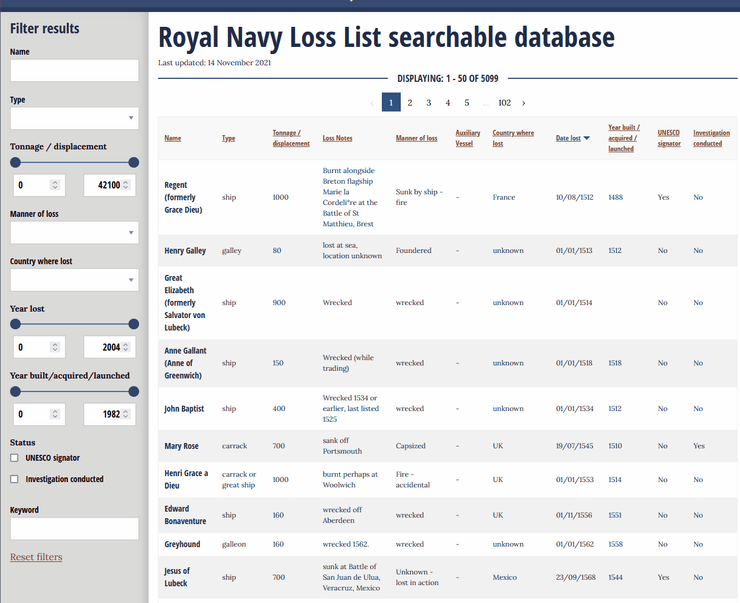Enable the UNESCO signator checkbox
The width and height of the screenshot is (740, 603).
[x=14, y=458]
